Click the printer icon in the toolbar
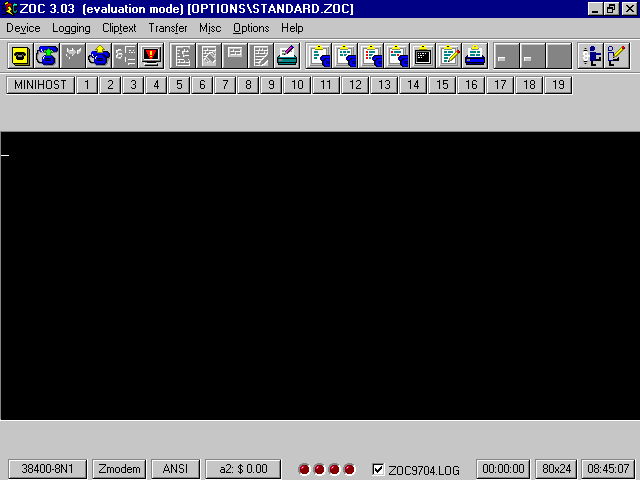 pos(475,56)
